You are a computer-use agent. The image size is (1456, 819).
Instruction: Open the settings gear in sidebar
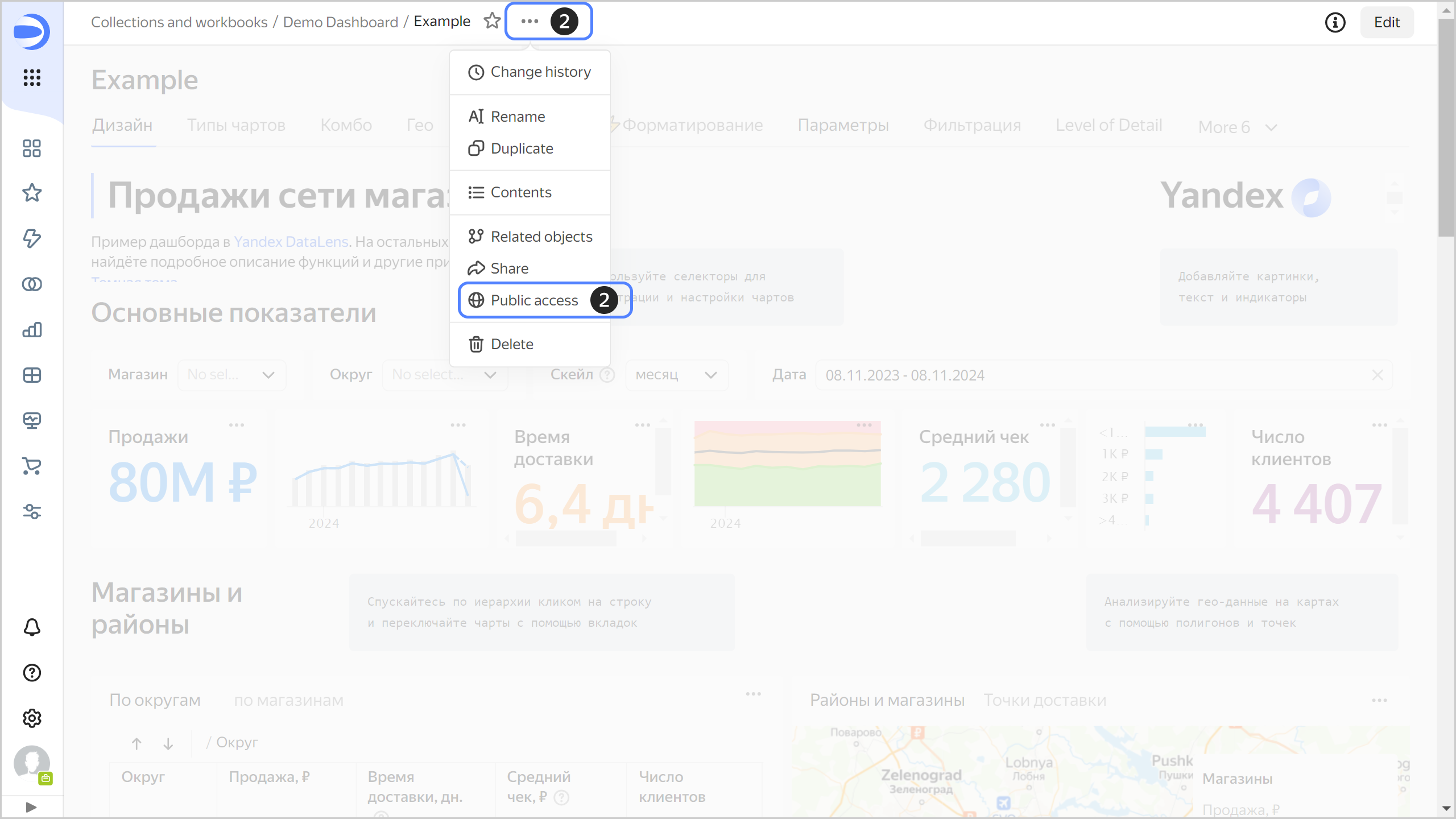32,718
